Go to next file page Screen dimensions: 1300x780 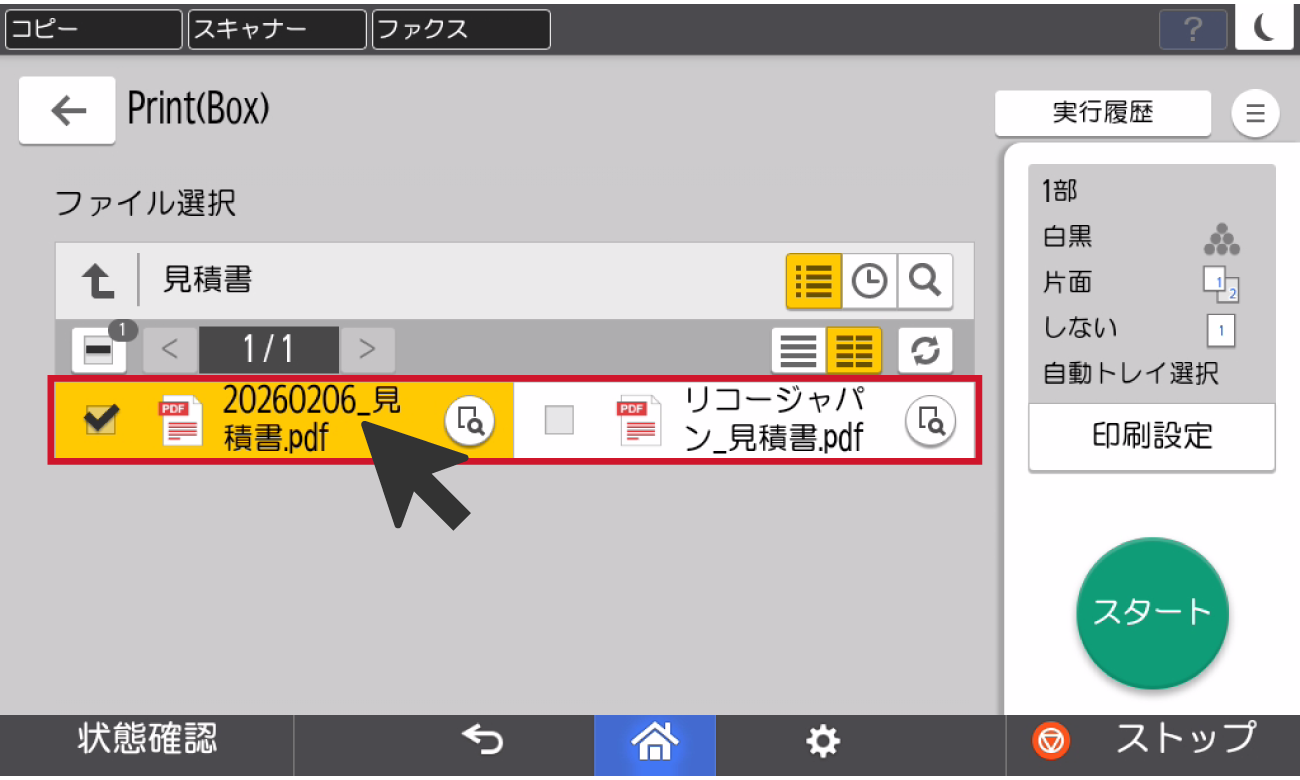pos(367,350)
